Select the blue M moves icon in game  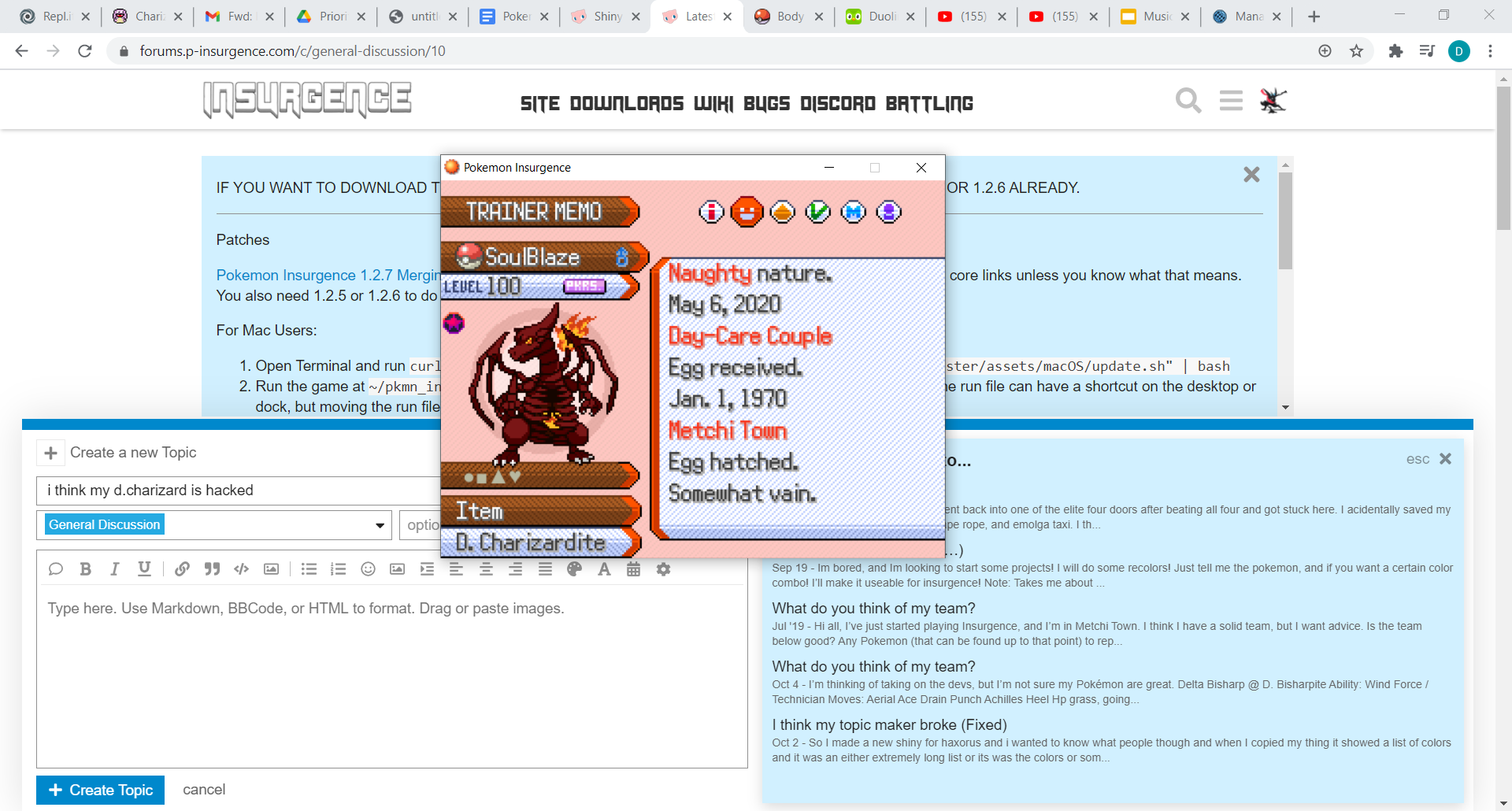tap(853, 212)
